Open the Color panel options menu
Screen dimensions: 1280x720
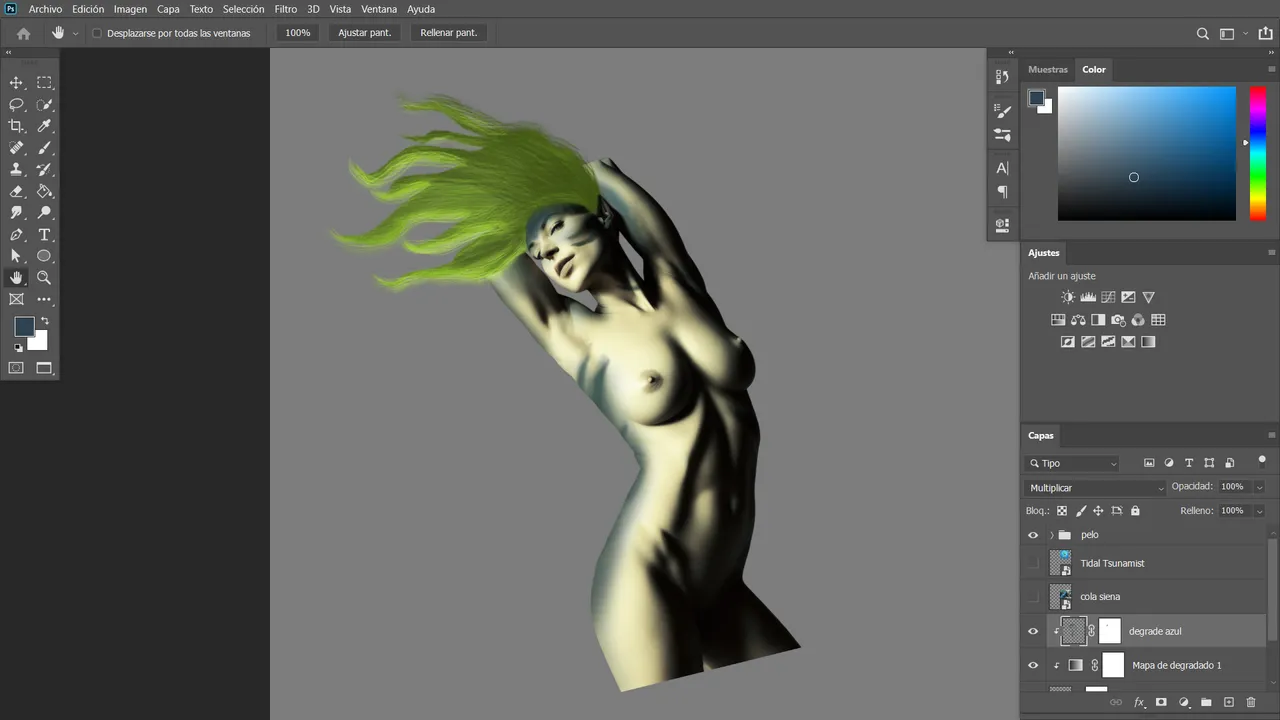coord(1272,70)
